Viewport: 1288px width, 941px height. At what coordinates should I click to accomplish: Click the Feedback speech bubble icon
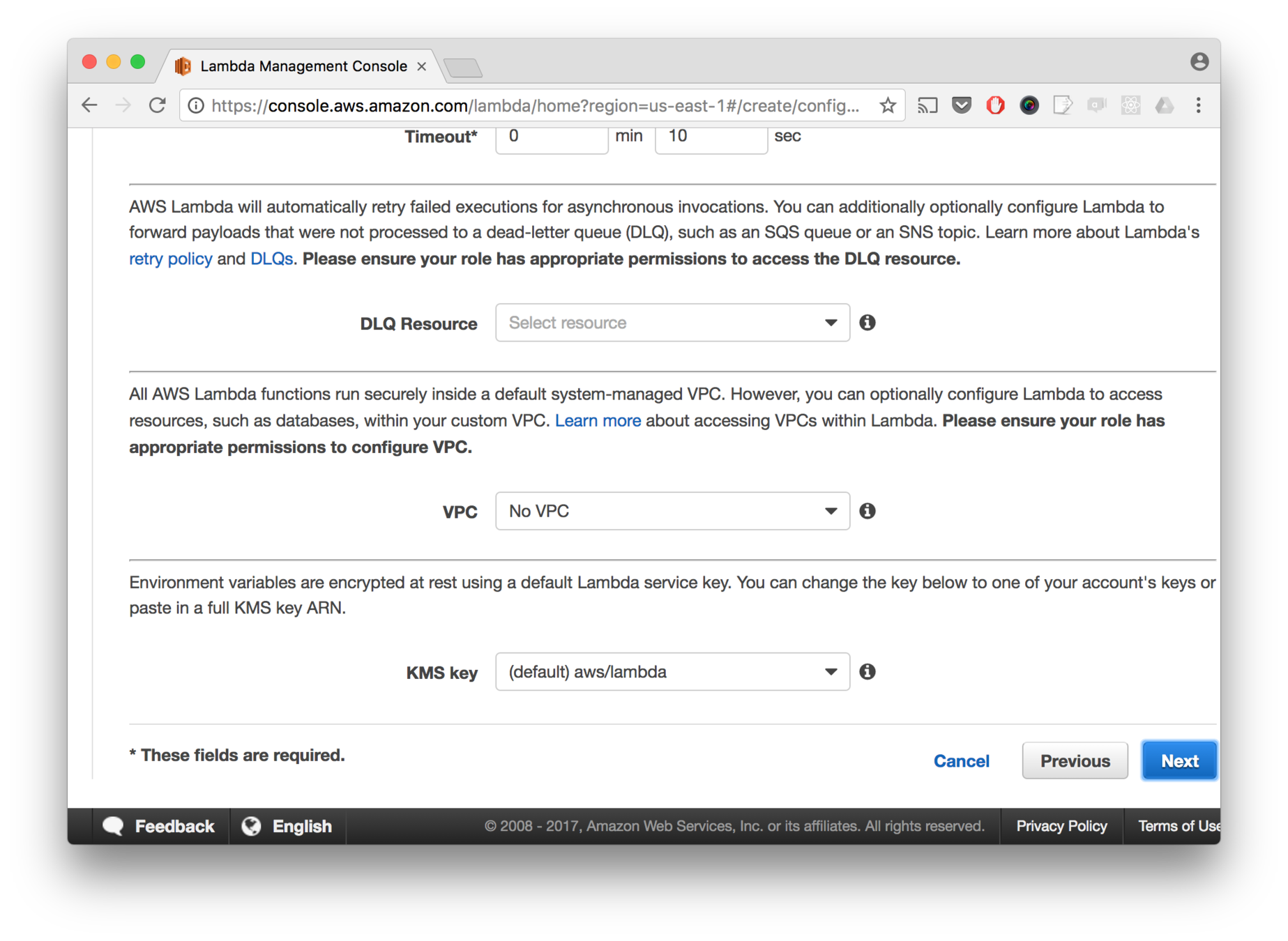pos(113,826)
